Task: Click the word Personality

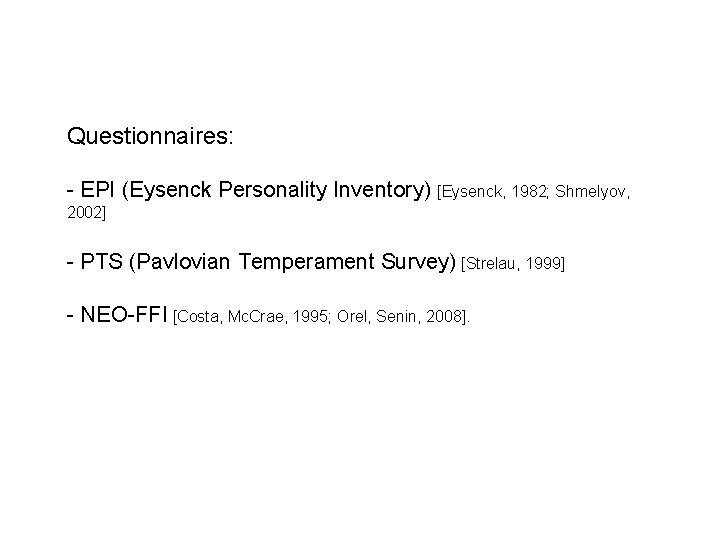Action: tap(272, 190)
